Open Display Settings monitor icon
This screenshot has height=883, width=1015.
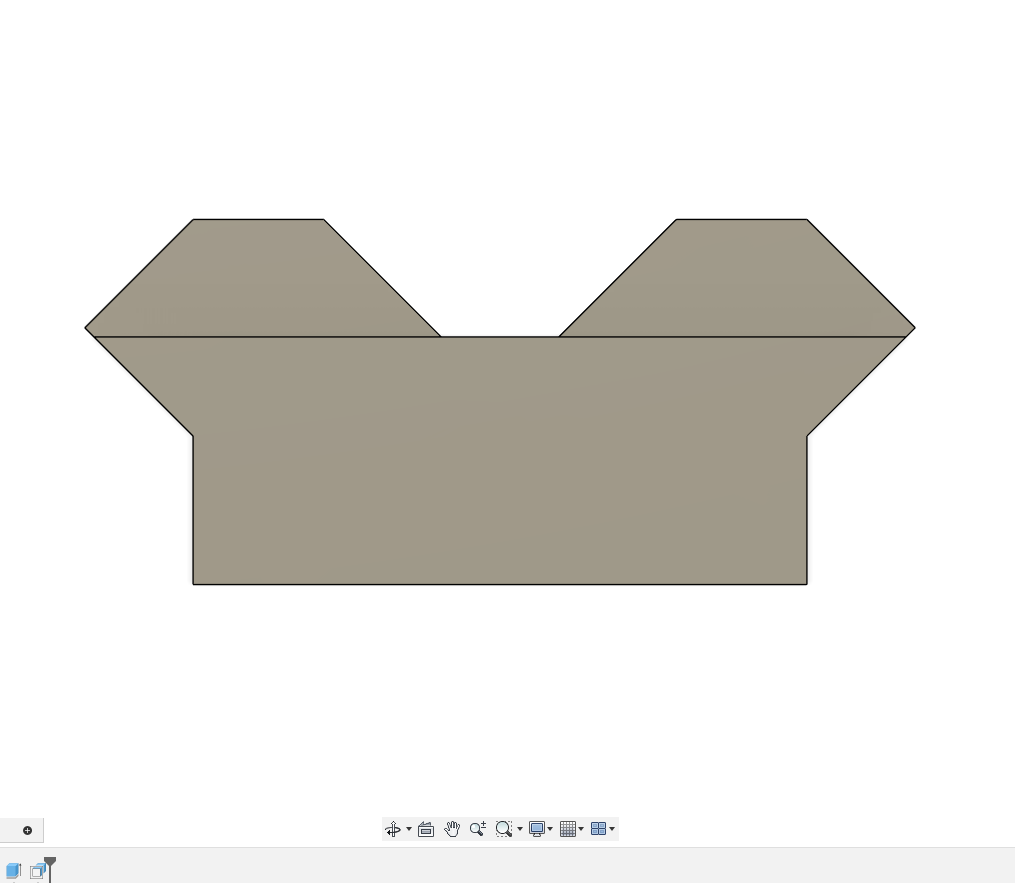537,829
